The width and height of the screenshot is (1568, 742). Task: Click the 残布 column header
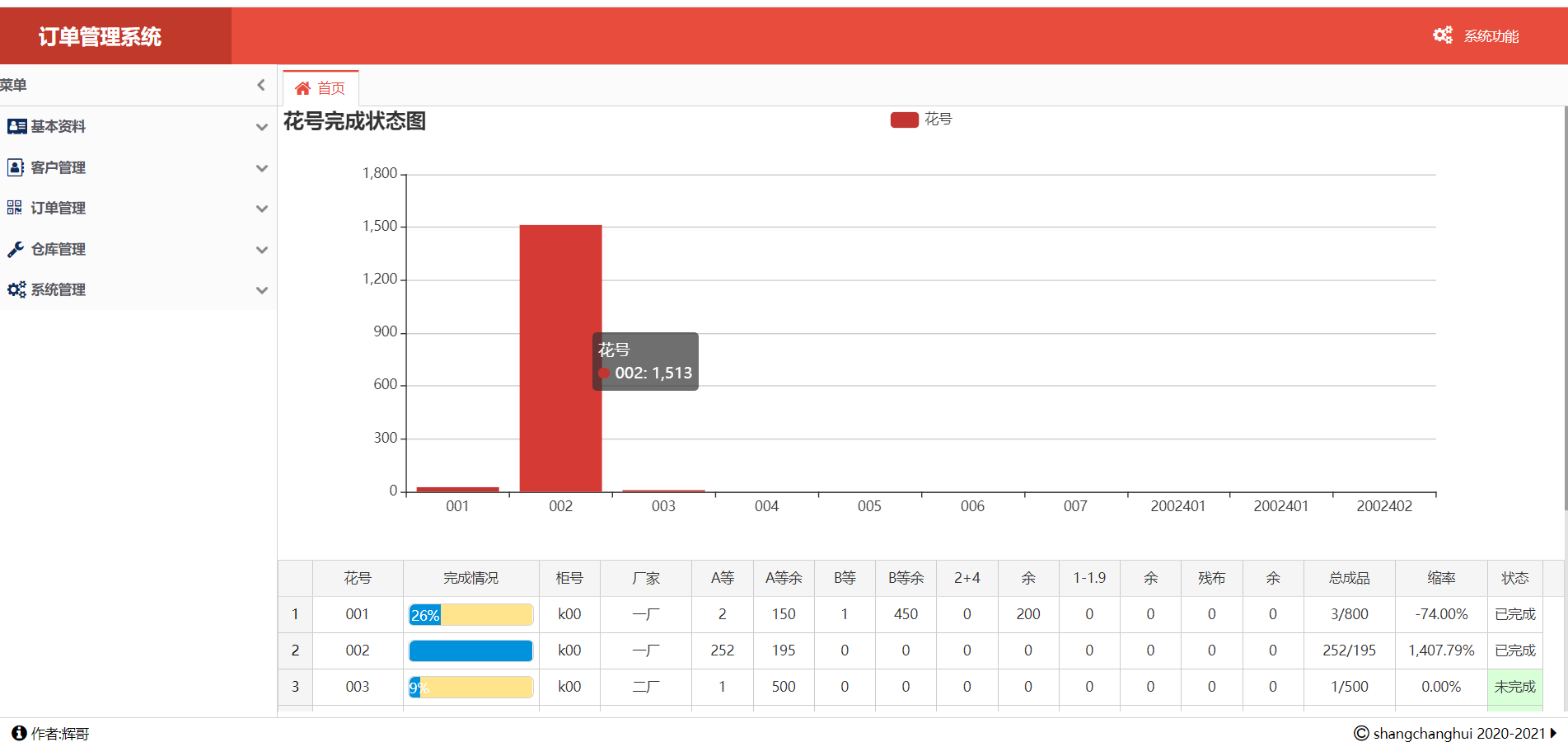(x=1211, y=578)
